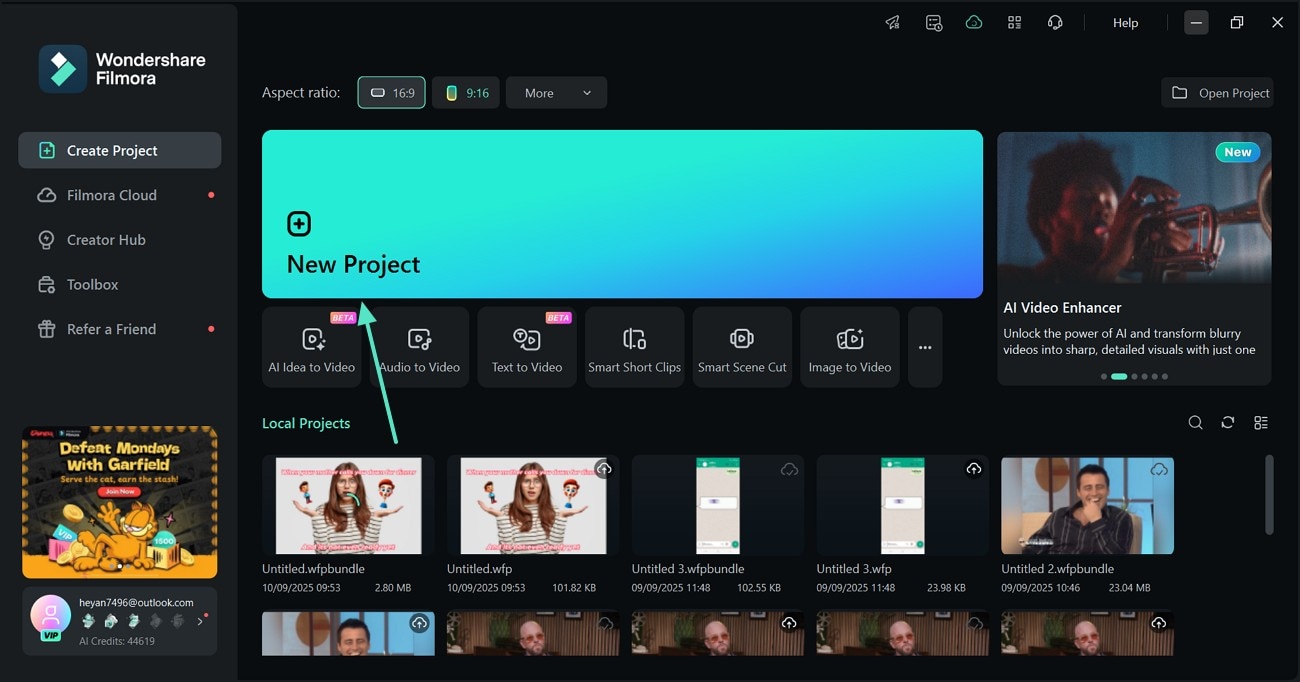The height and width of the screenshot is (682, 1300).
Task: Click heyan7496@outlook.com account email
Action: pos(136,603)
